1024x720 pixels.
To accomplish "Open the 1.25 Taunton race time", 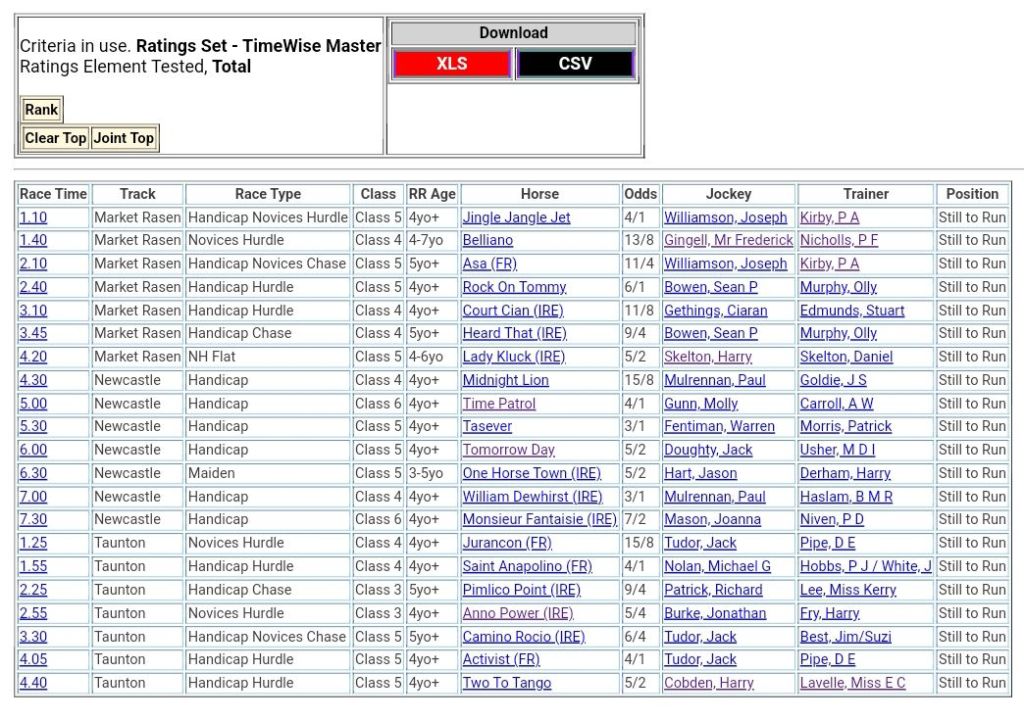I will coord(33,543).
